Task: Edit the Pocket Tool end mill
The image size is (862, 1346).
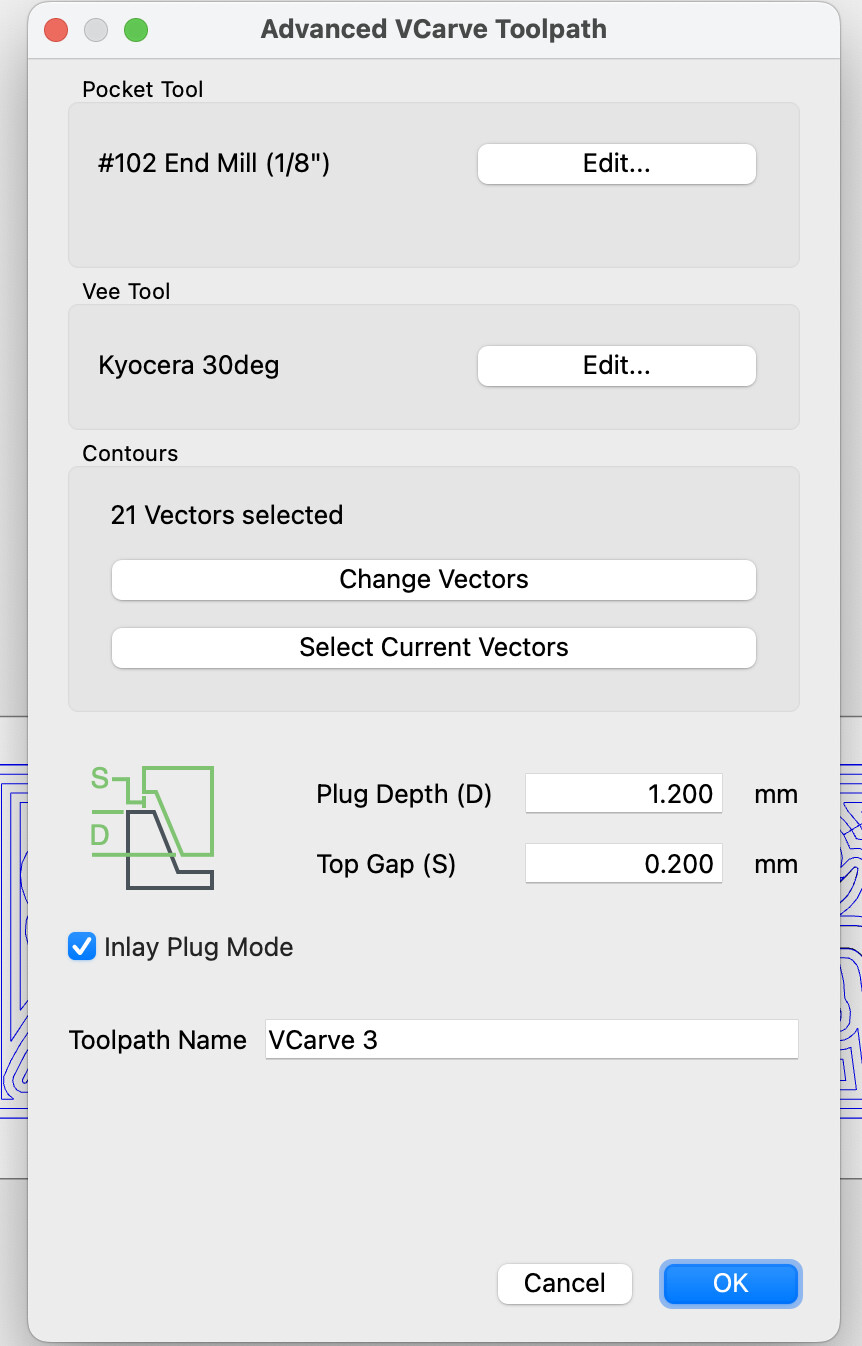Action: [x=616, y=164]
